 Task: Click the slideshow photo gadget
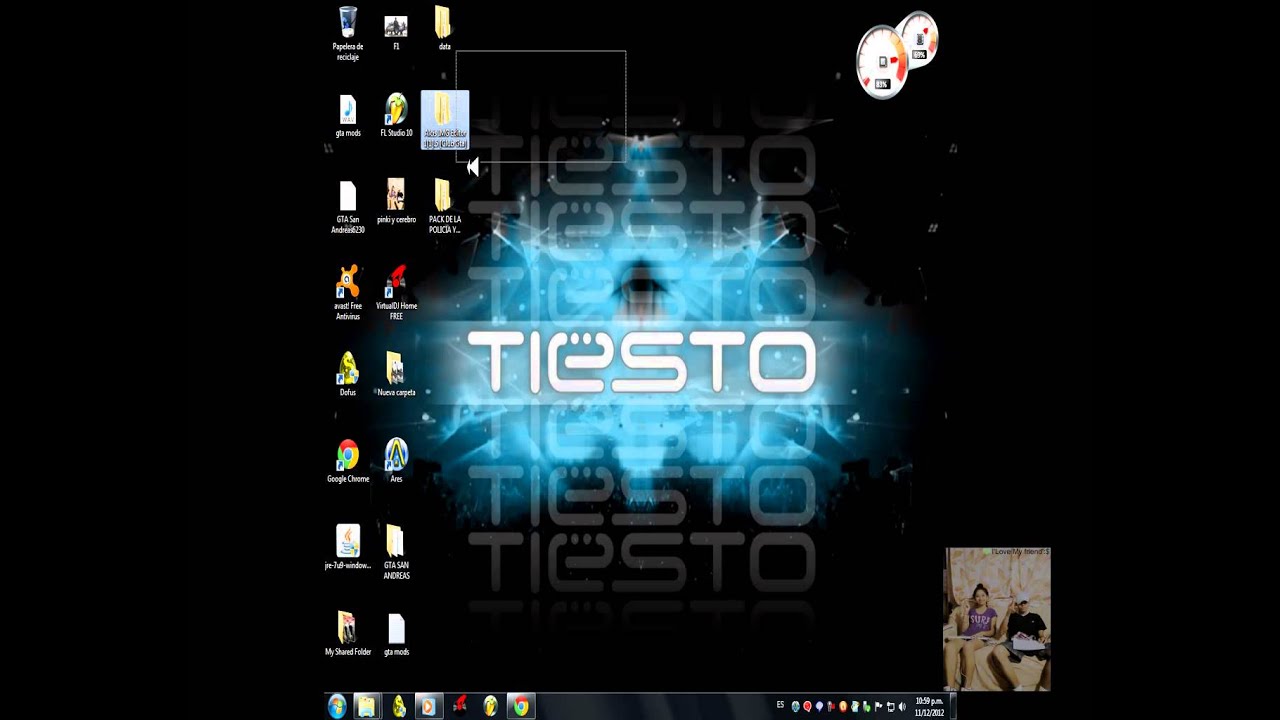[997, 619]
